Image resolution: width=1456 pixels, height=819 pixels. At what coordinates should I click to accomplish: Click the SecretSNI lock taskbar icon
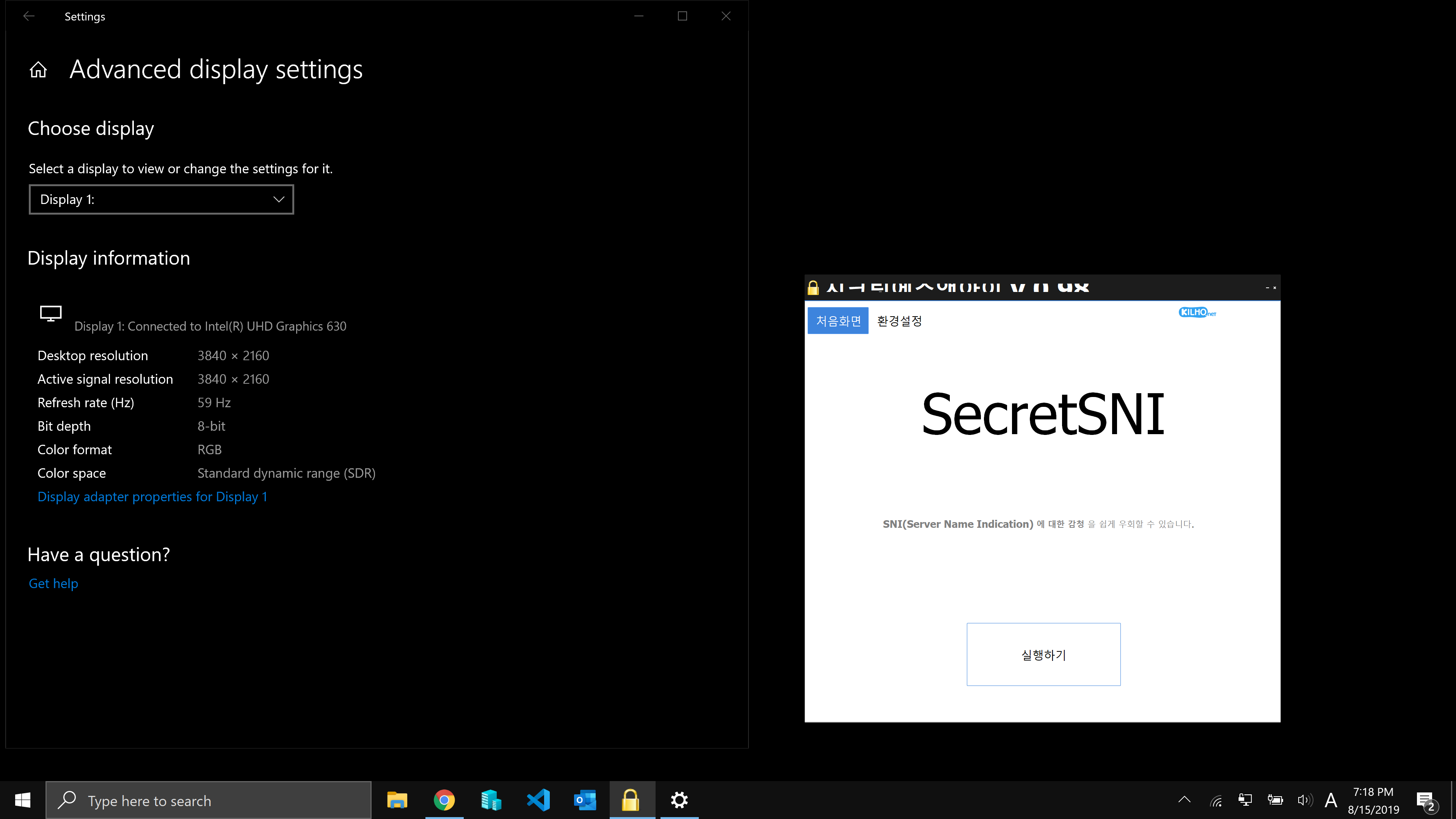click(x=631, y=800)
